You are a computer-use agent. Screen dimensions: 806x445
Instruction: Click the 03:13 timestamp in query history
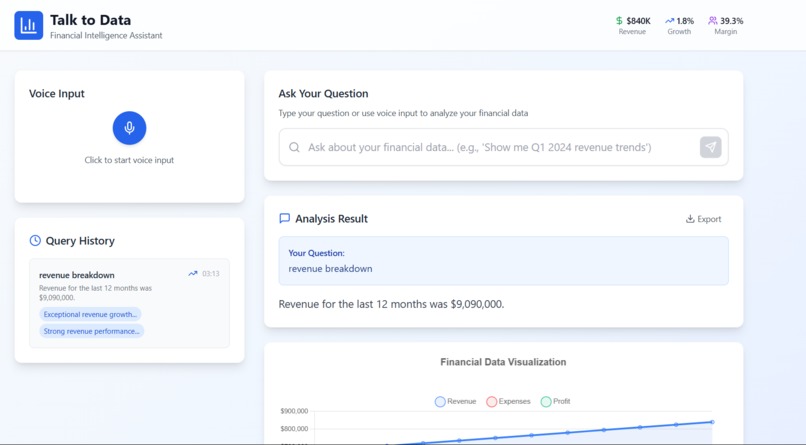(211, 273)
